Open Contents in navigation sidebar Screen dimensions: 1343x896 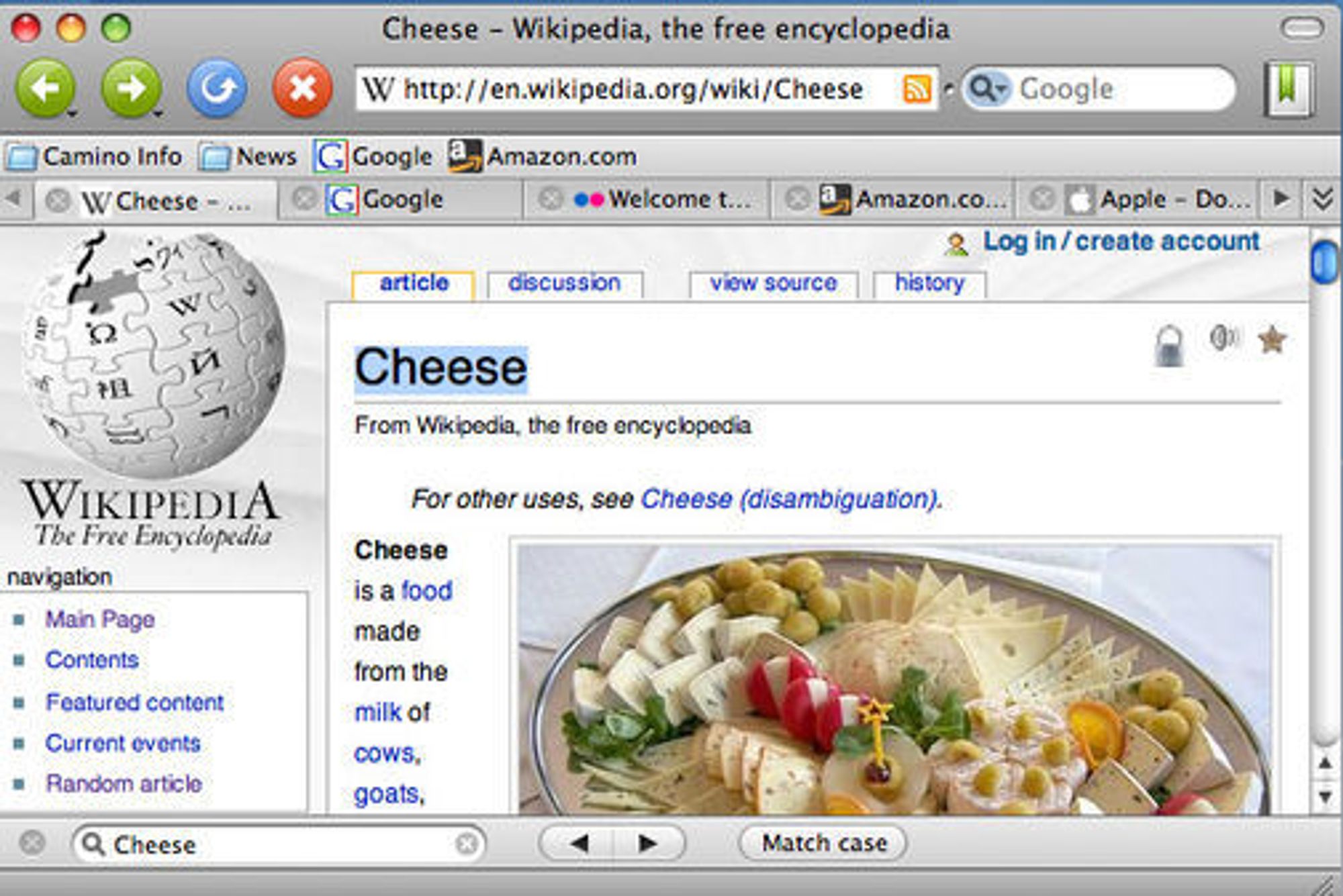(x=92, y=660)
